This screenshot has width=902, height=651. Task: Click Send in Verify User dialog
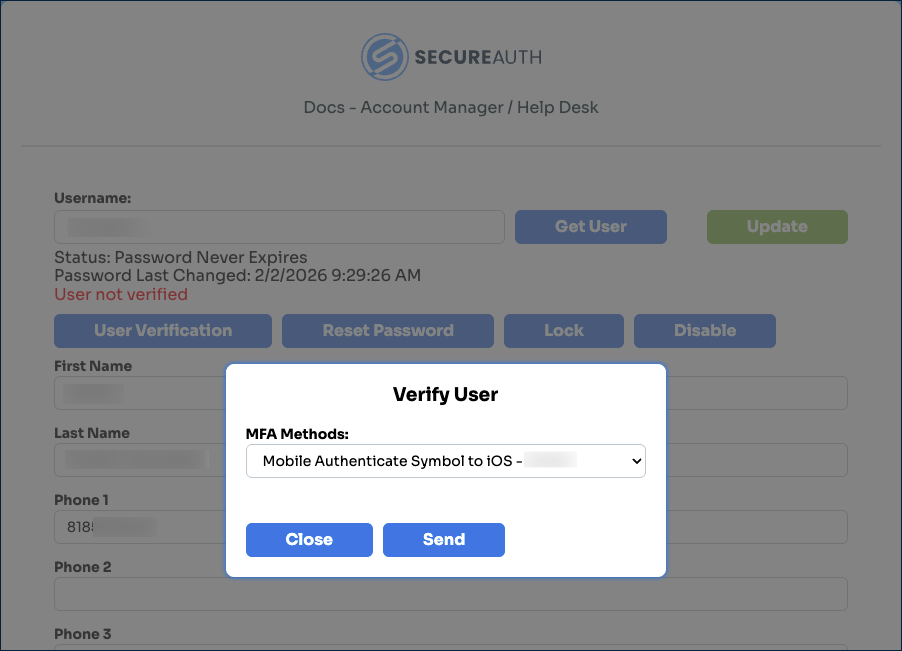click(x=444, y=539)
